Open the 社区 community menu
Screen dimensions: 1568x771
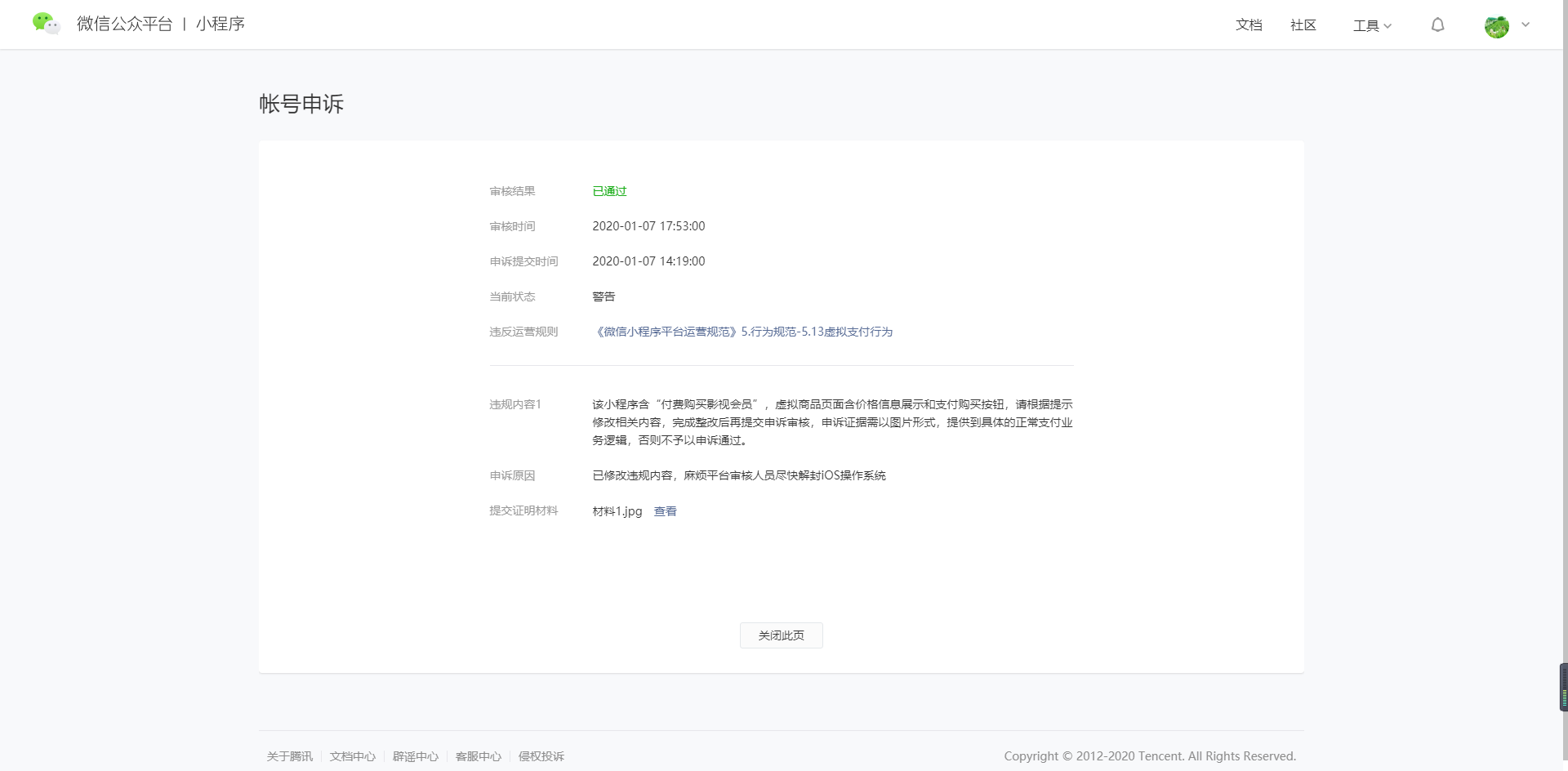coord(1303,25)
